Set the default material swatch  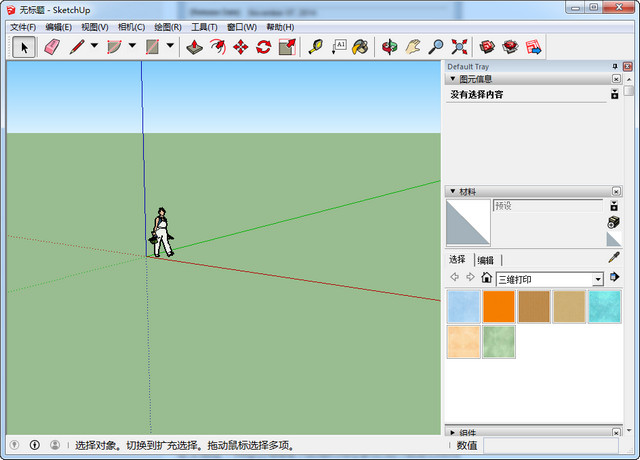[614, 239]
